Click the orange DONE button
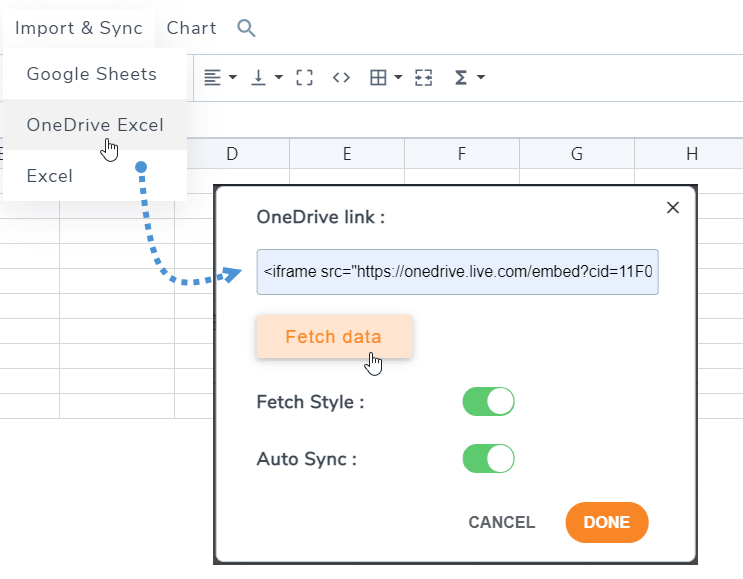743x579 pixels. point(606,522)
